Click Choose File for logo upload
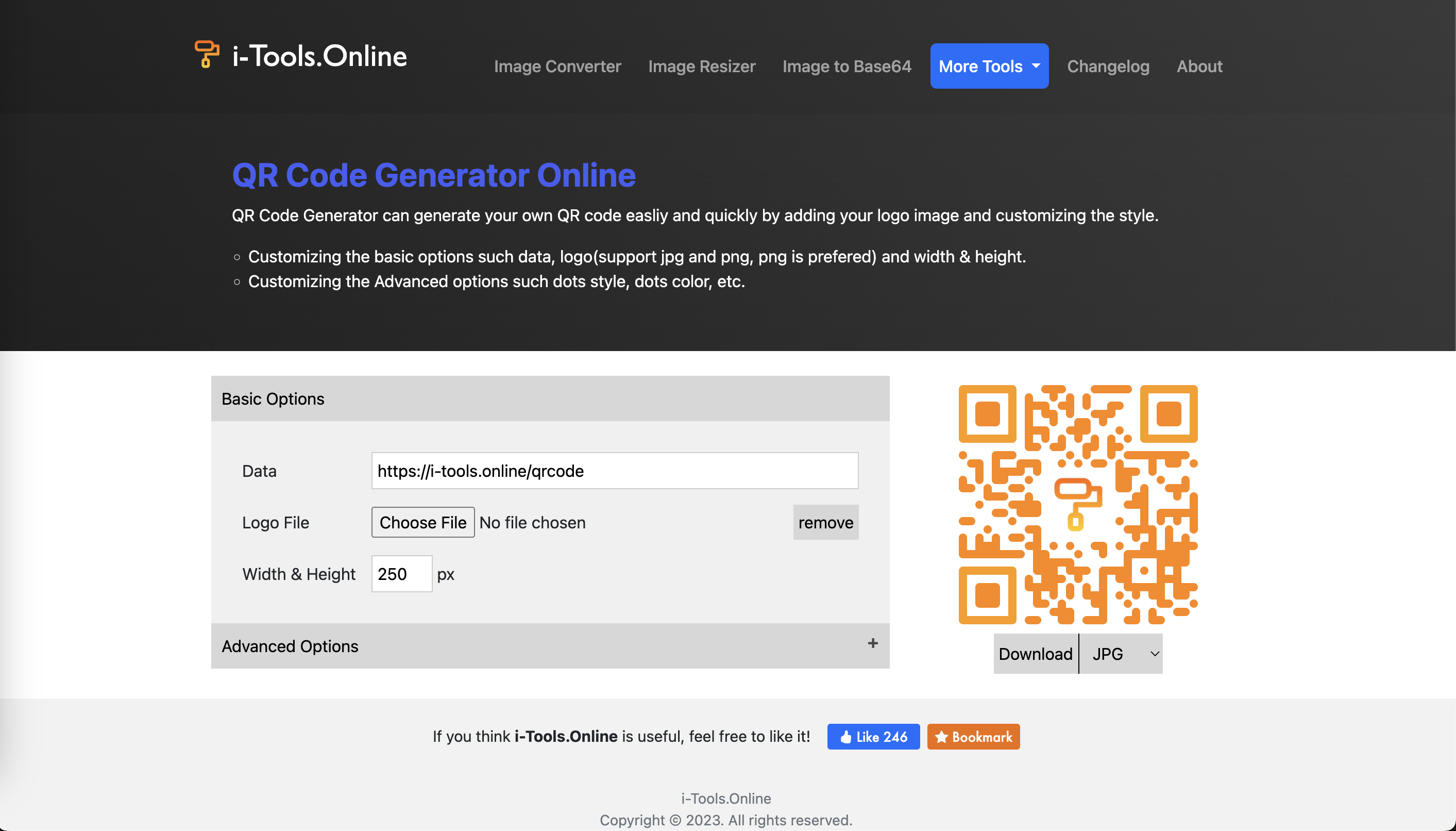 [422, 522]
